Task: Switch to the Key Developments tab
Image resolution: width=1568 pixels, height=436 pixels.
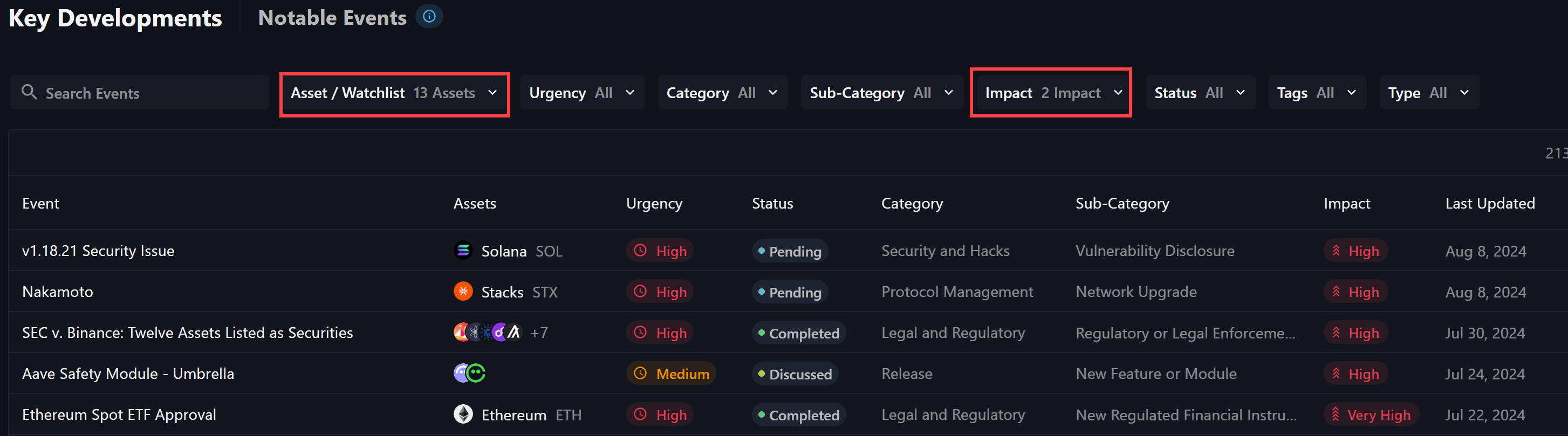Action: (x=115, y=18)
